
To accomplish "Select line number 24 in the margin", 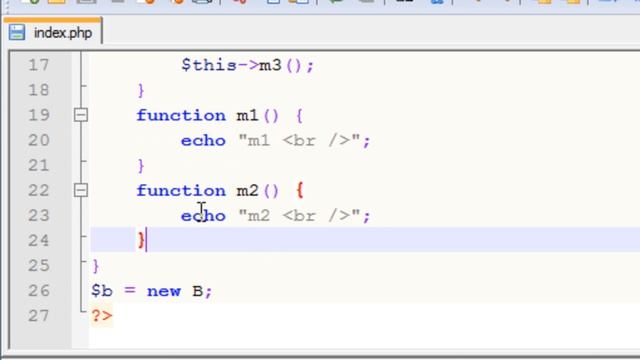I will pyautogui.click(x=39, y=240).
